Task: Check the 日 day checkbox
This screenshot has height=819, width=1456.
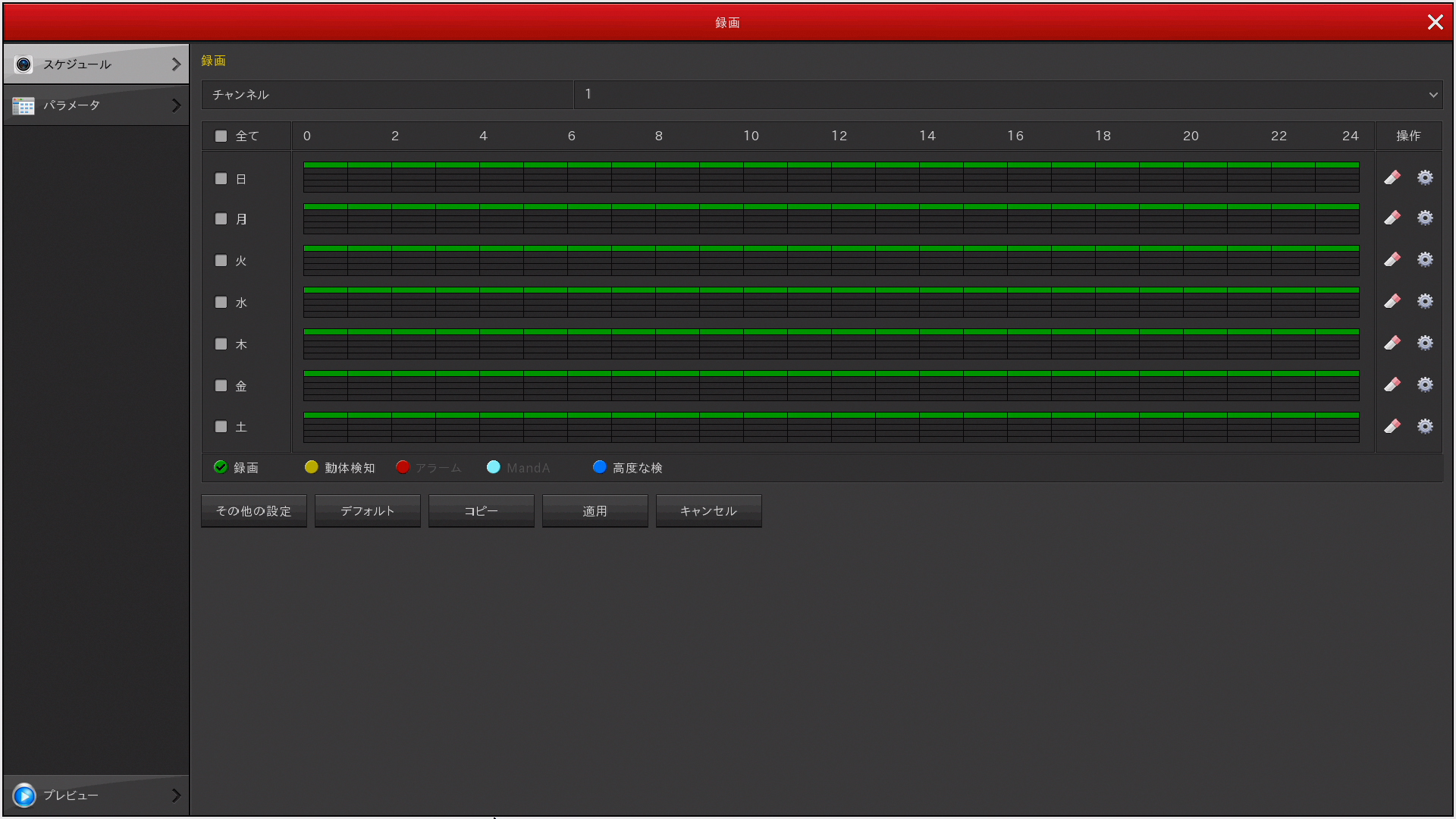Action: pyautogui.click(x=221, y=179)
